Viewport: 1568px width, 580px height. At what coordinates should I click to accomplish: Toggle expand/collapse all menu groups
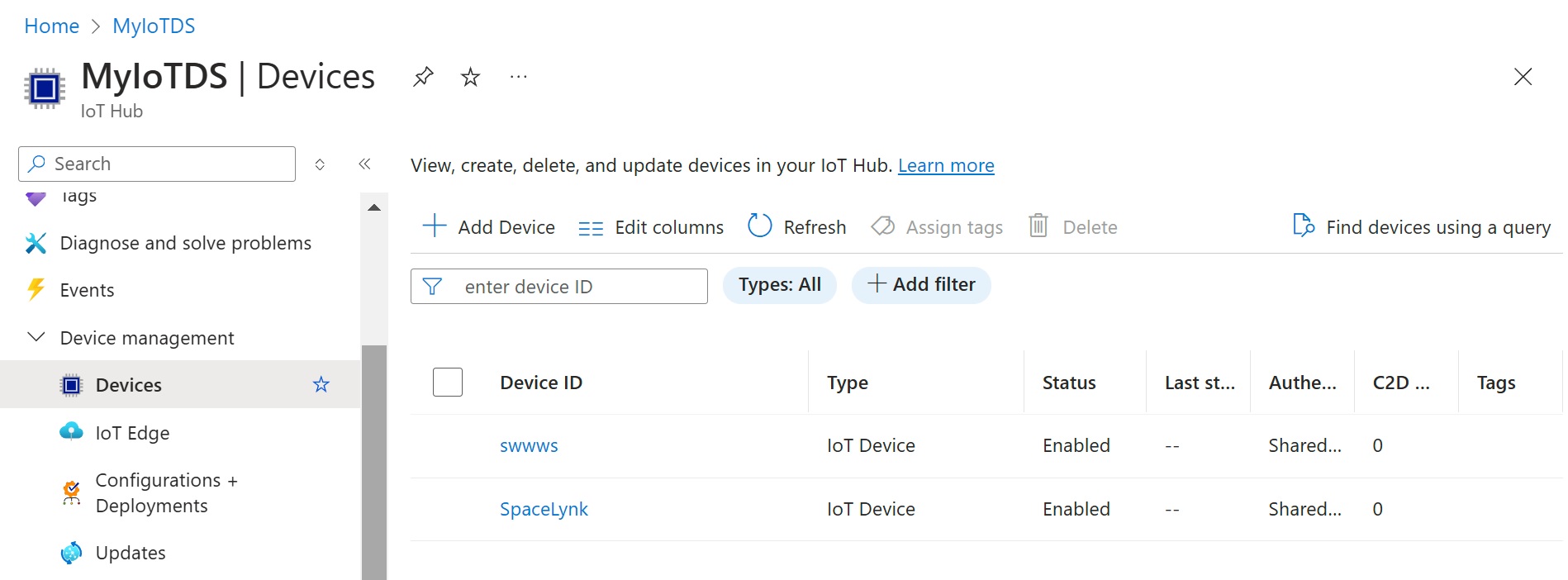320,164
